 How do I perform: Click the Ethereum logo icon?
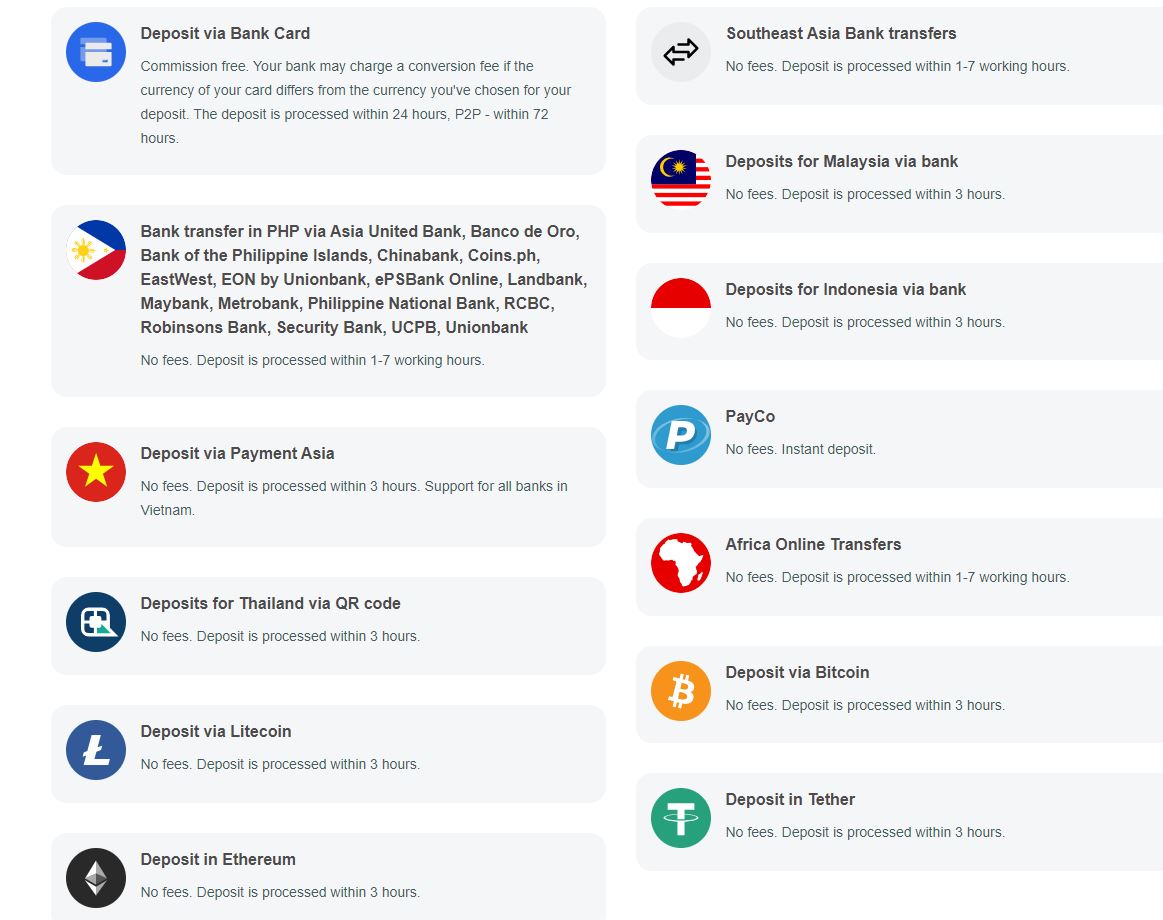pyautogui.click(x=96, y=878)
